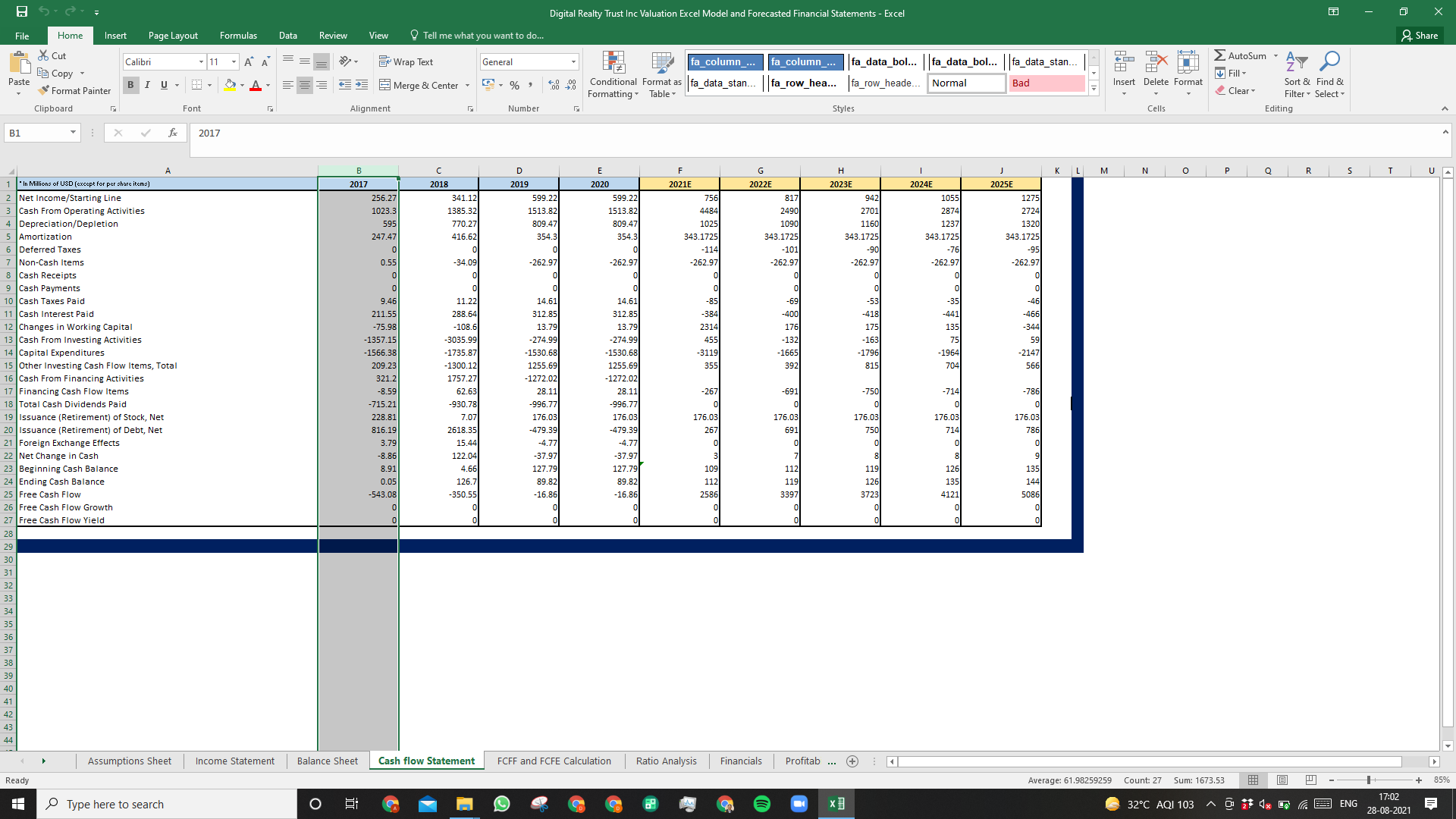Image resolution: width=1456 pixels, height=819 pixels.
Task: Expand the Name Box dropdown arrow
Action: click(x=73, y=133)
